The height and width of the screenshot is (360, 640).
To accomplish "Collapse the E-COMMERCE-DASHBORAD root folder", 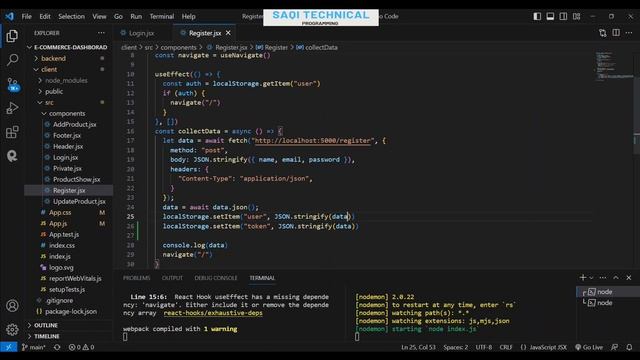I will (x=68, y=47).
